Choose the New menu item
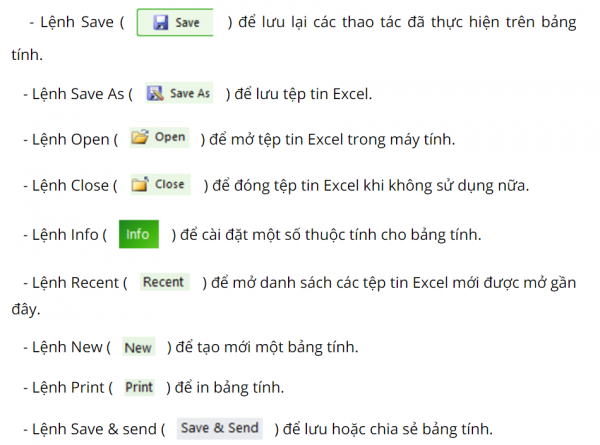This screenshot has width=600, height=445. (x=139, y=347)
